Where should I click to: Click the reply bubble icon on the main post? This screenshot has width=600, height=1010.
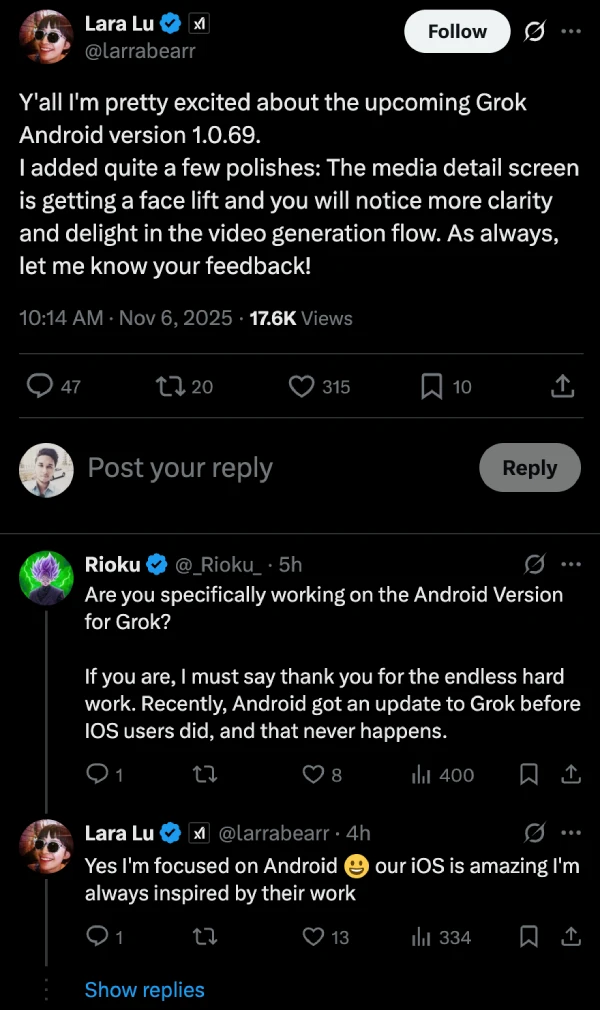tap(40, 386)
